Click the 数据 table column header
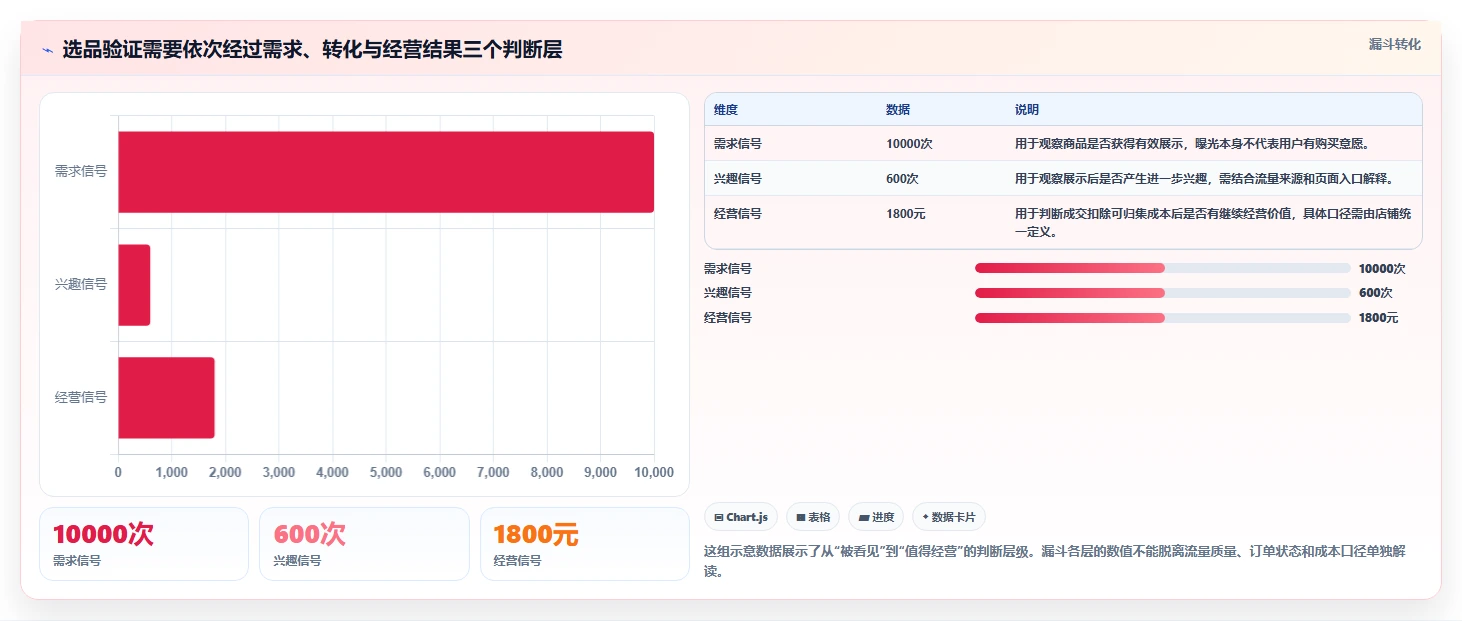 tap(898, 110)
